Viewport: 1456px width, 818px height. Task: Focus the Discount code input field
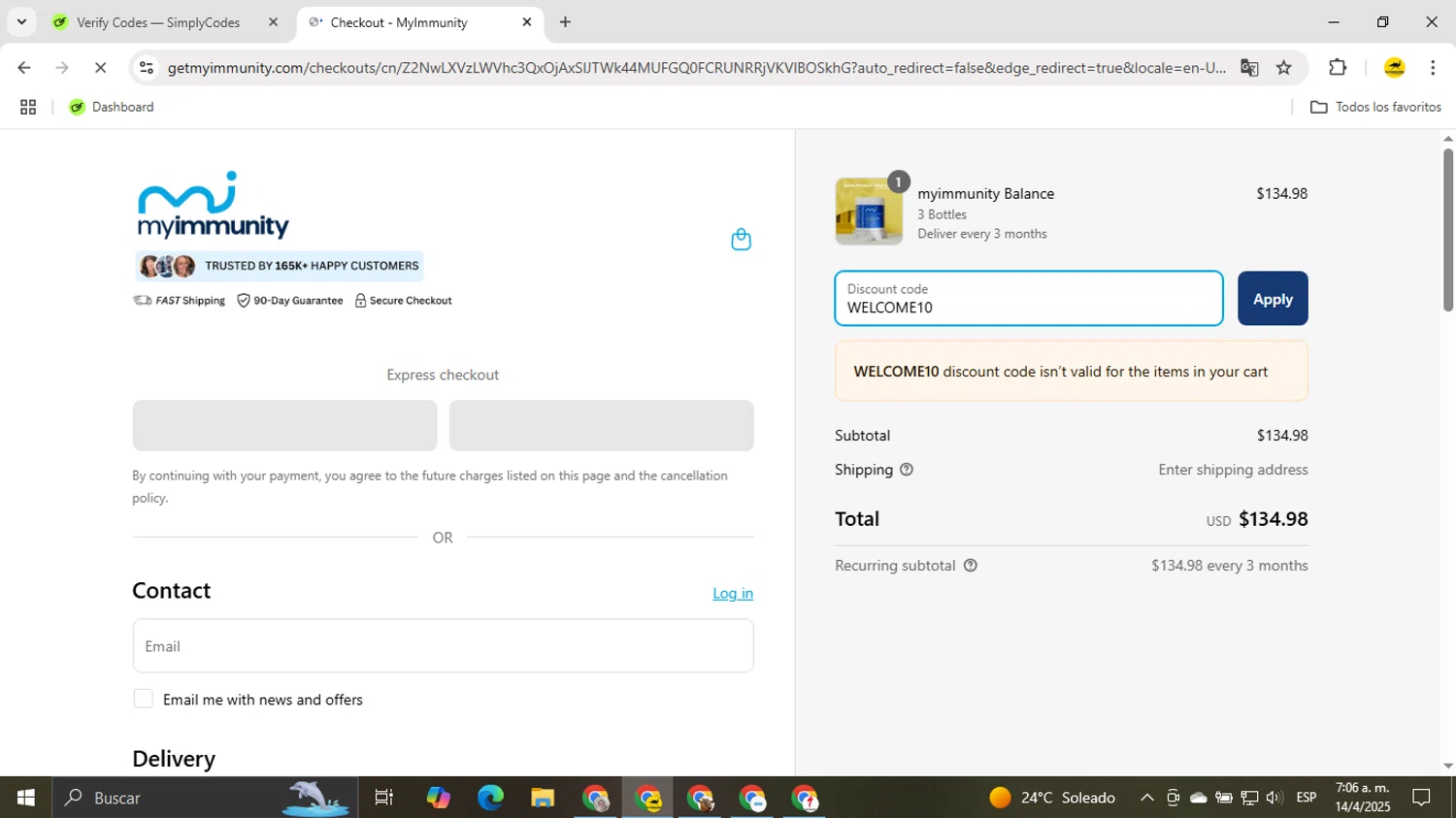click(x=1029, y=299)
